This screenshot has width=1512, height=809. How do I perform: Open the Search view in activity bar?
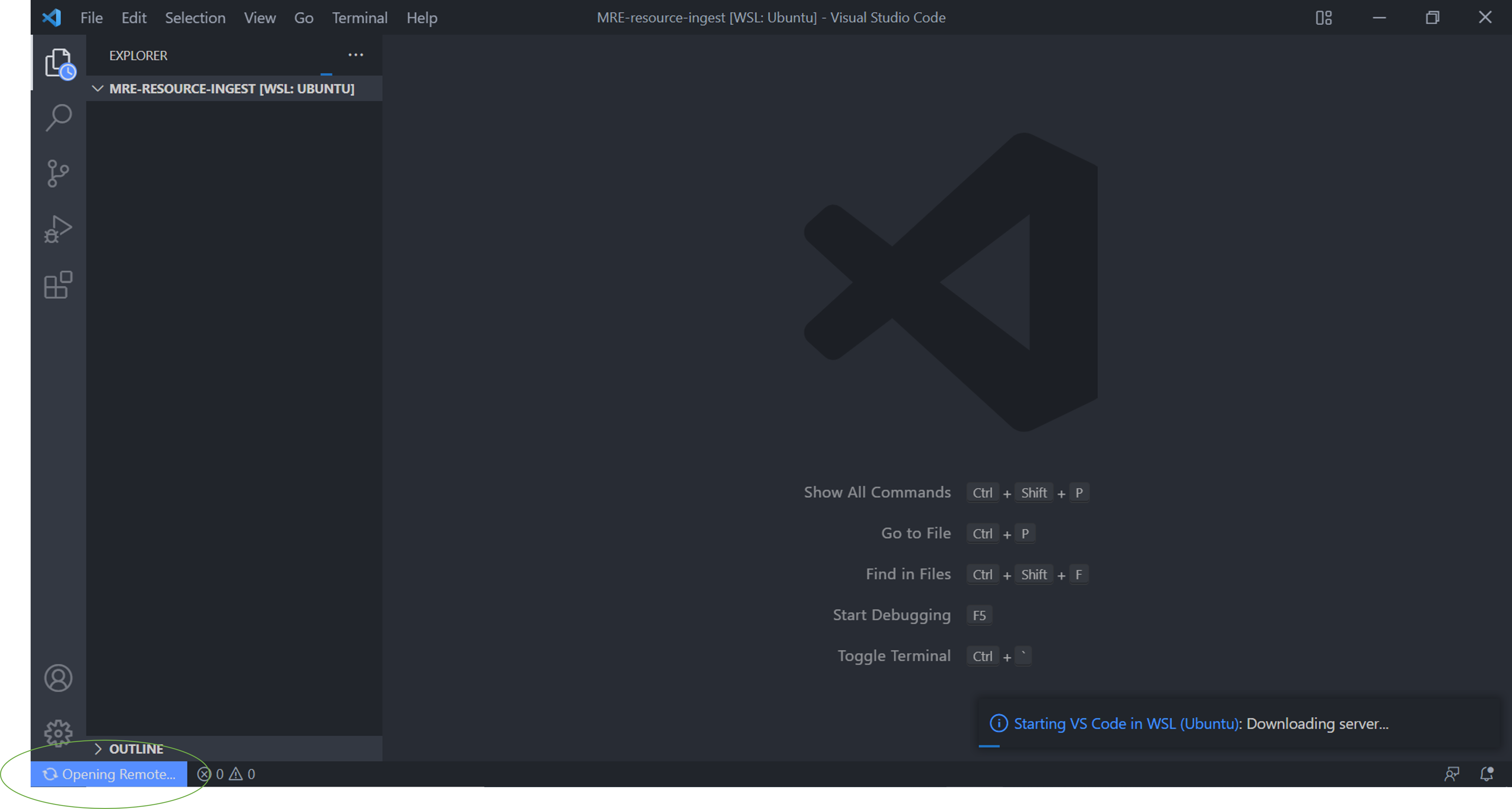[x=58, y=117]
